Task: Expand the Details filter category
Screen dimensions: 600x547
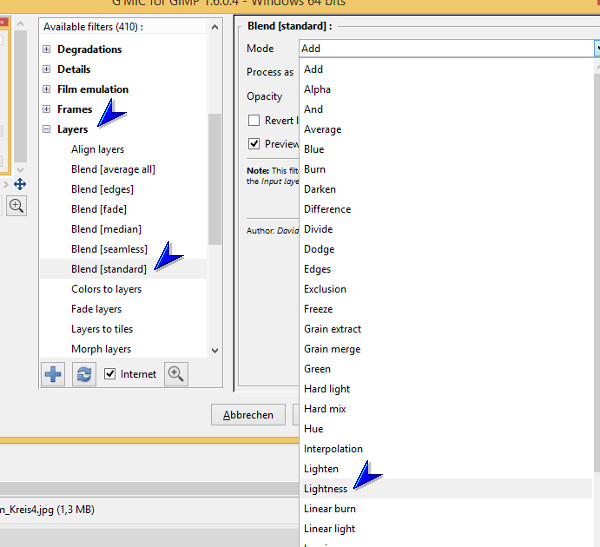Action: [46, 69]
